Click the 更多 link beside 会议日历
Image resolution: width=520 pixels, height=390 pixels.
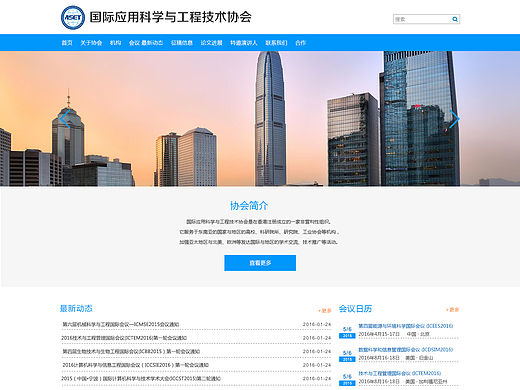point(453,310)
